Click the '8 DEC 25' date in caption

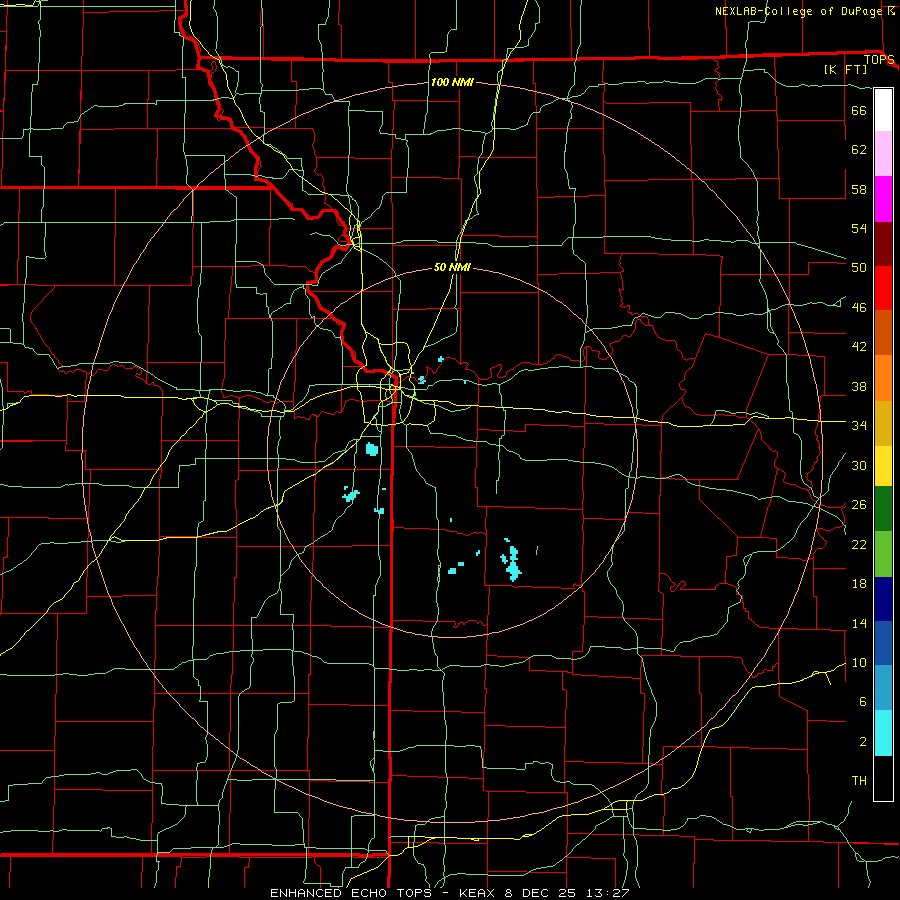[538, 893]
